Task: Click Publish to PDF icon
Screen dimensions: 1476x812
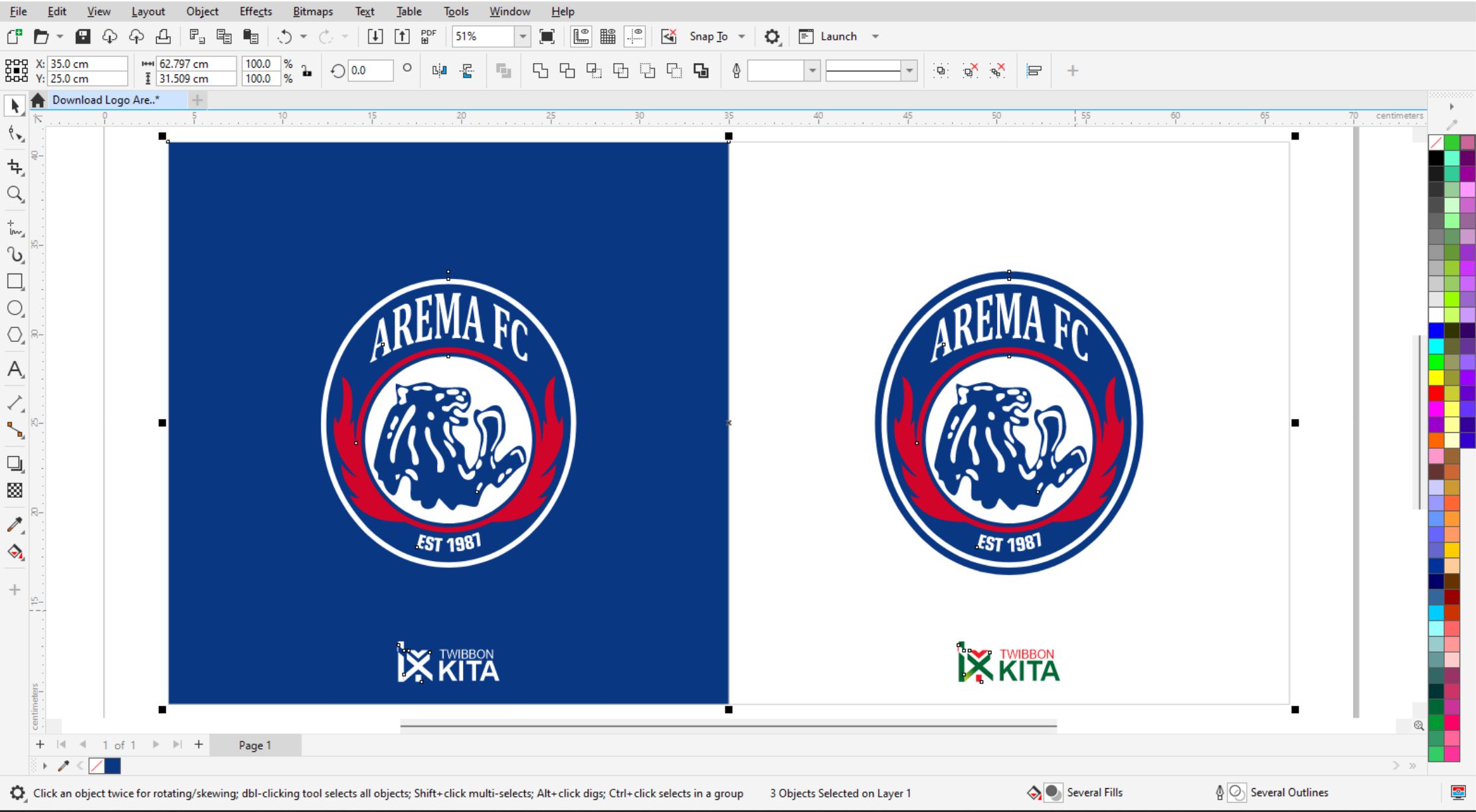Action: coord(428,37)
